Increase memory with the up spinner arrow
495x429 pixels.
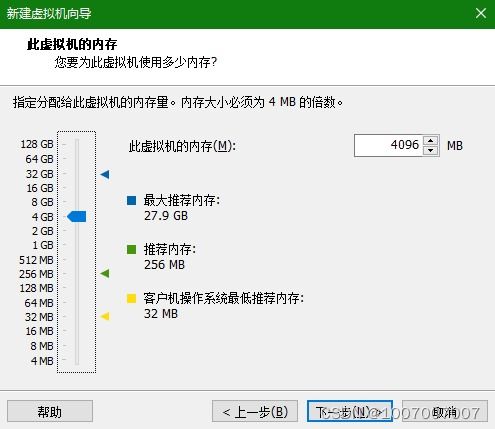coord(431,140)
